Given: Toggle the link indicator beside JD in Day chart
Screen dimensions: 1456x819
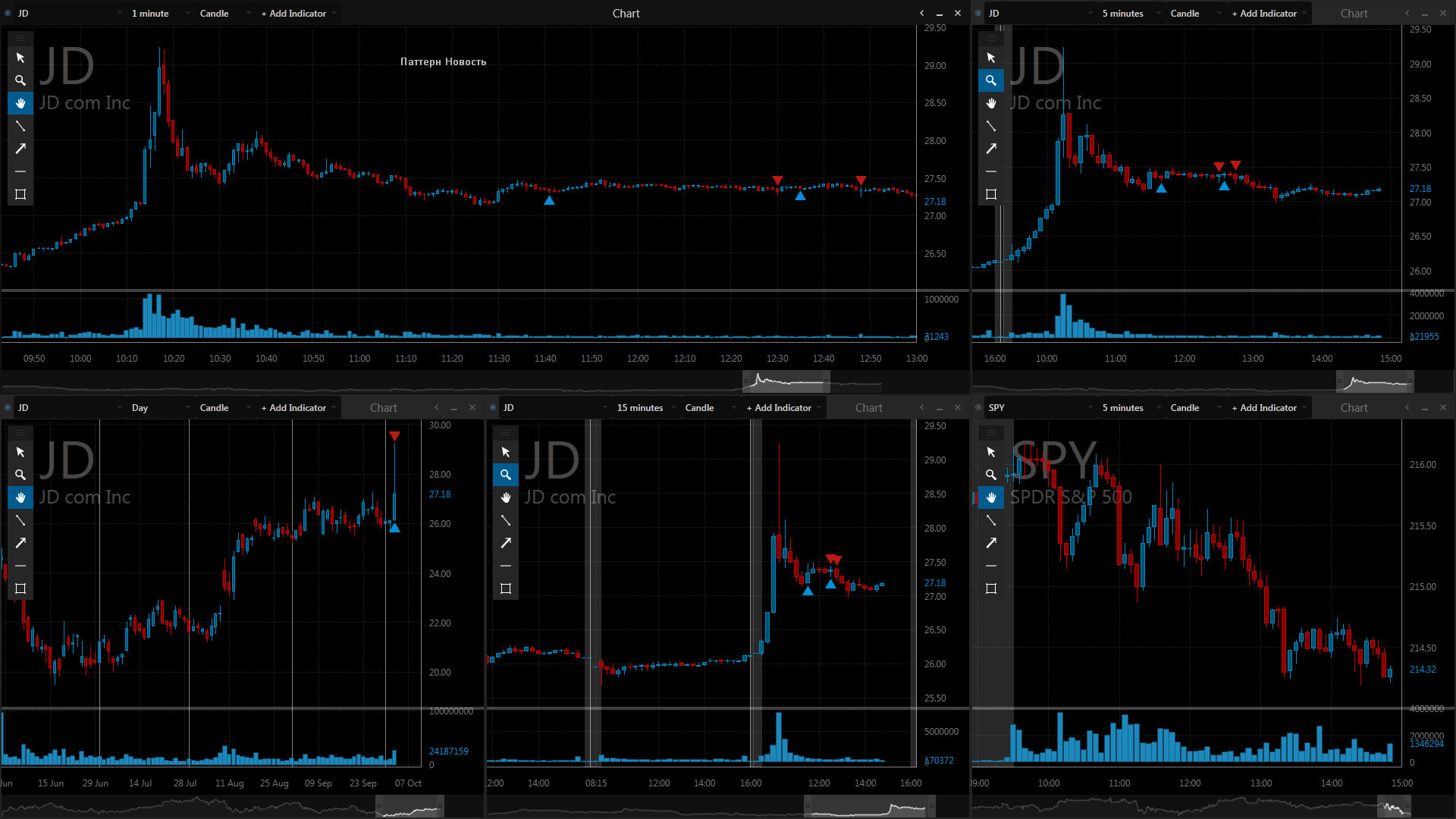Looking at the screenshot, I should coord(8,408).
